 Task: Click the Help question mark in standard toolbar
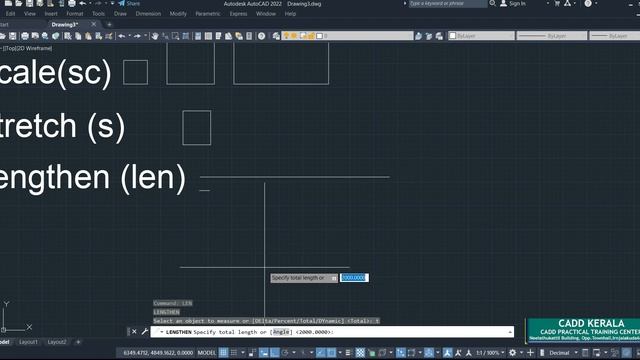(x=261, y=36)
